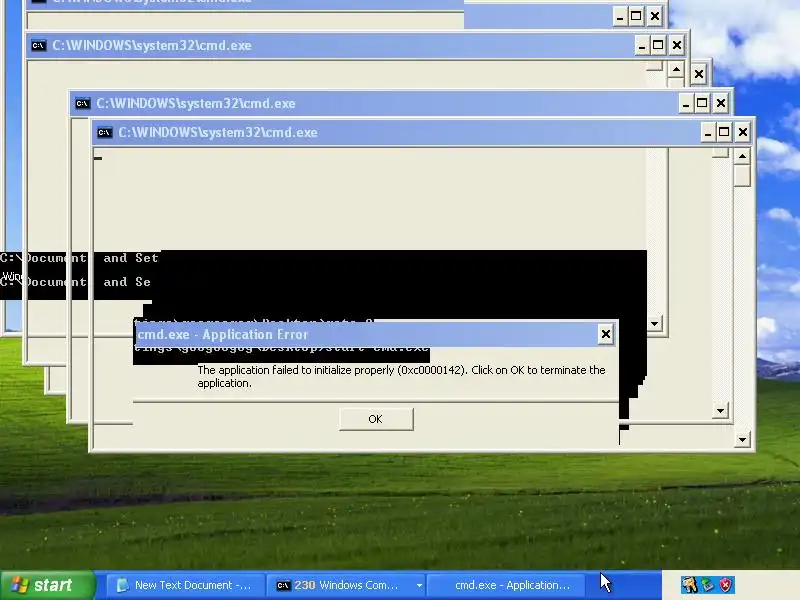Open the Start menu
The width and height of the screenshot is (800, 600).
pyautogui.click(x=47, y=585)
